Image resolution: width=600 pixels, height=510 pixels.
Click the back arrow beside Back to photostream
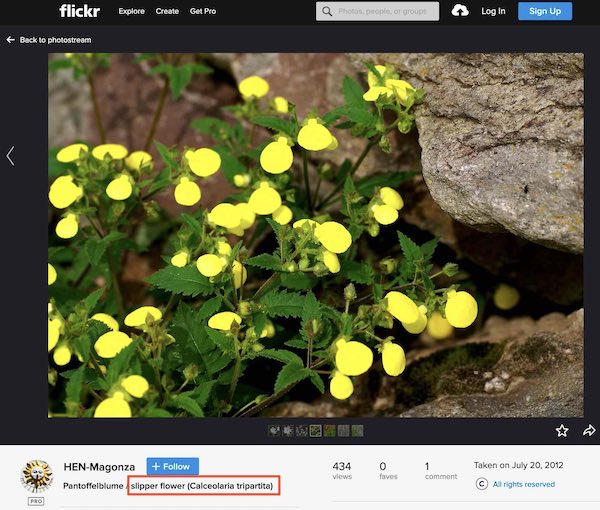tap(10, 40)
